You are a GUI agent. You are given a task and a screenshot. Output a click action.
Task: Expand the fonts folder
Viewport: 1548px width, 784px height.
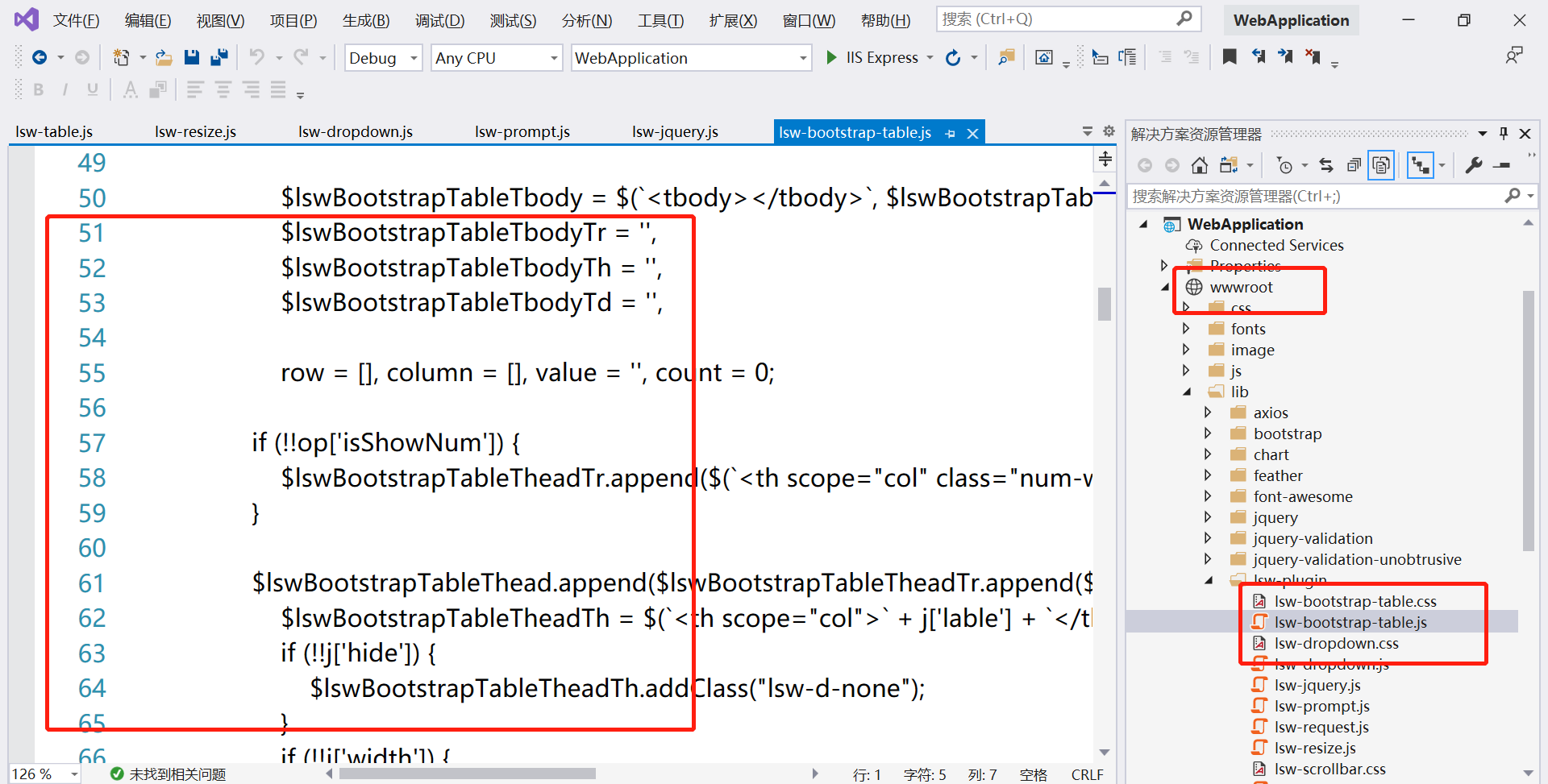click(1185, 329)
